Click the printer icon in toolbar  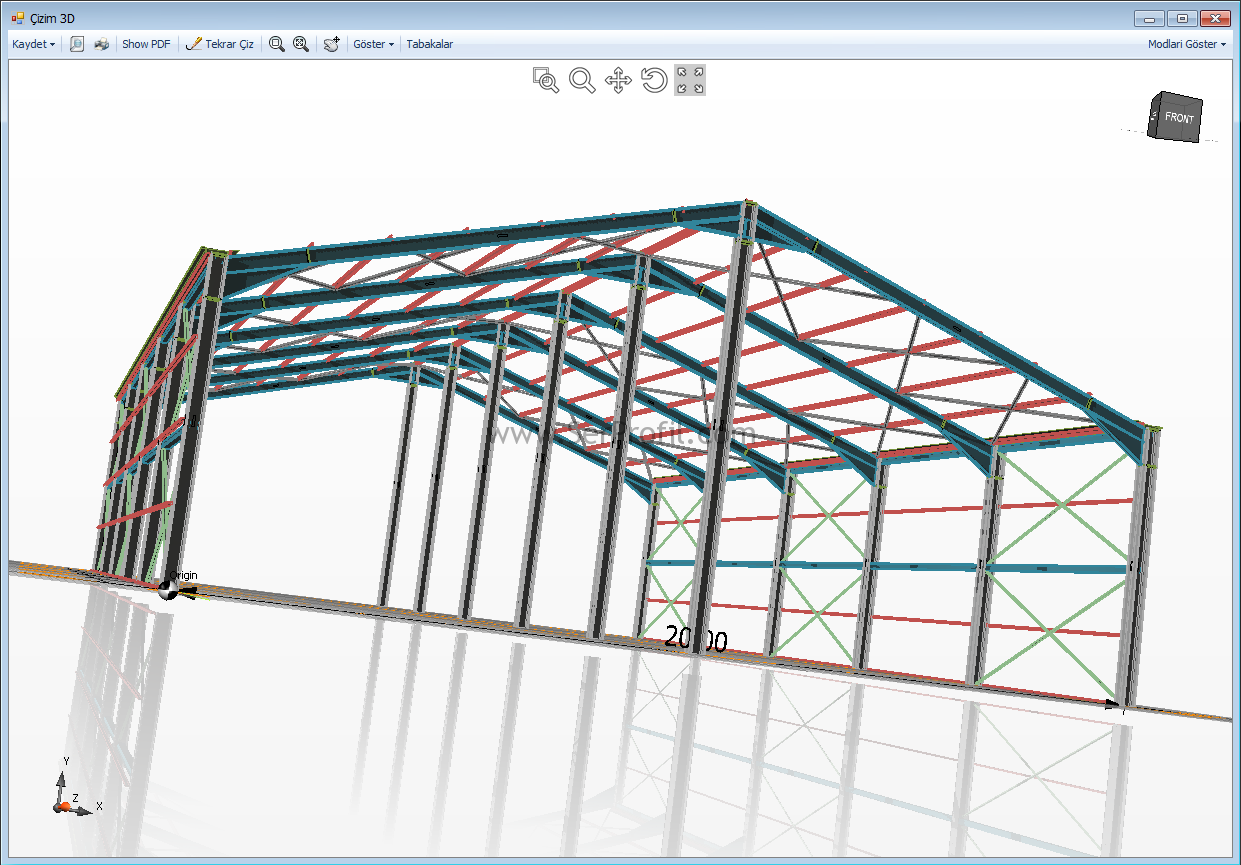coord(101,44)
